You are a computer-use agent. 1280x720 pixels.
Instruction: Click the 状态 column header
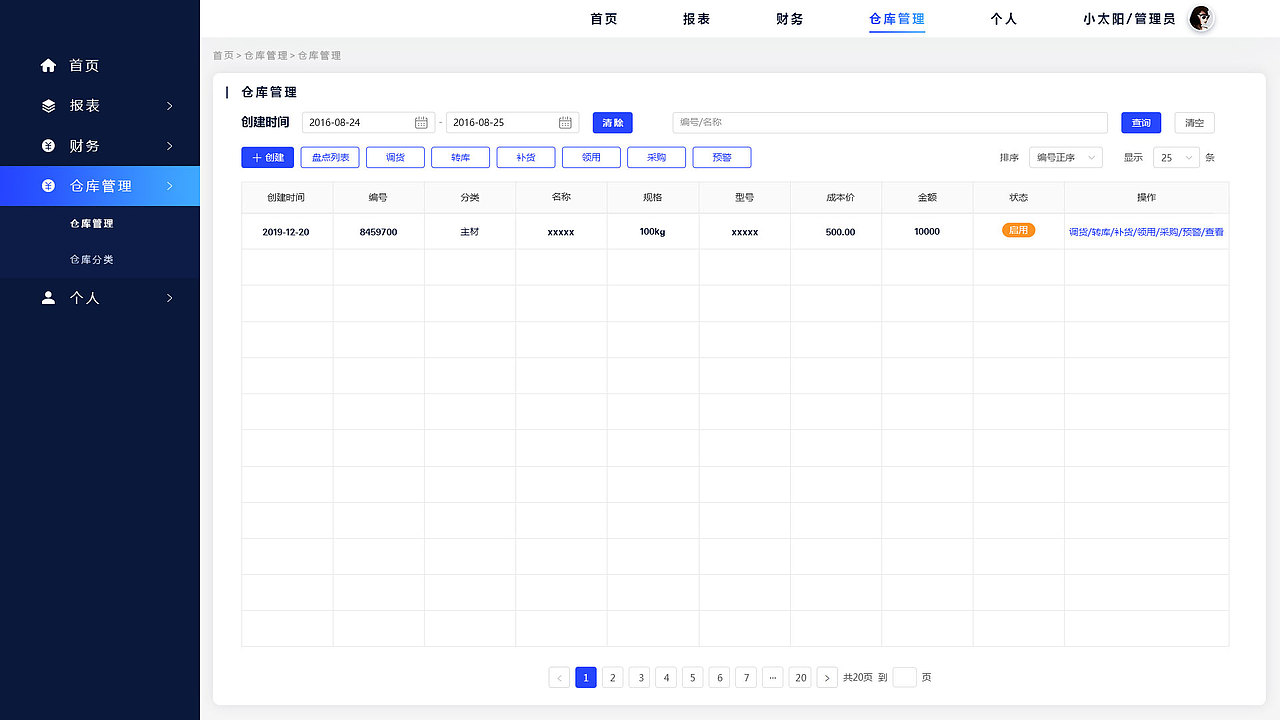pos(1018,198)
